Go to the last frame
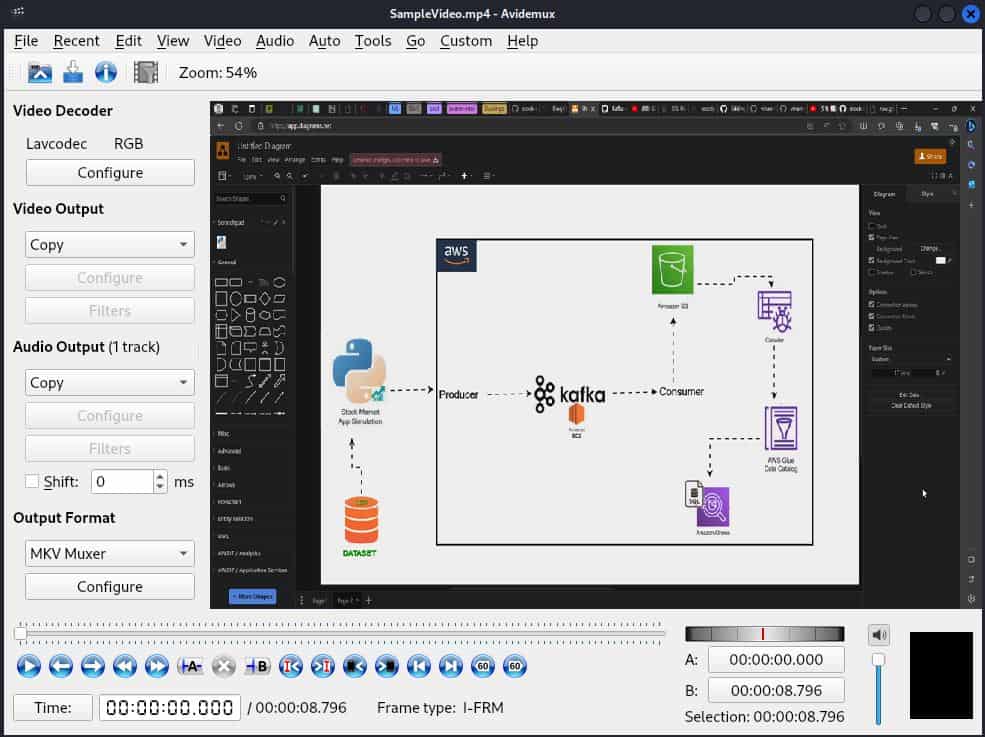Screen dimensions: 985x737 (451, 666)
